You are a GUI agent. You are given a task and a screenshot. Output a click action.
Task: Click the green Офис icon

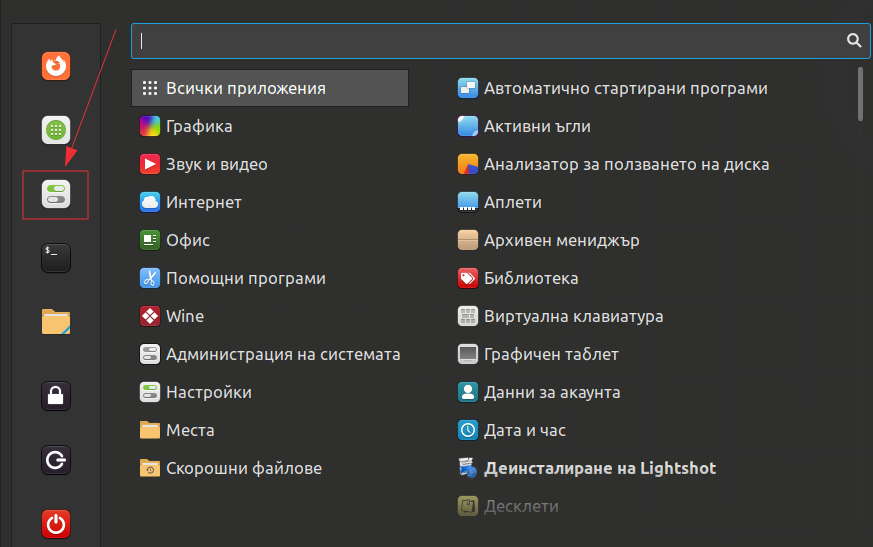coord(150,240)
